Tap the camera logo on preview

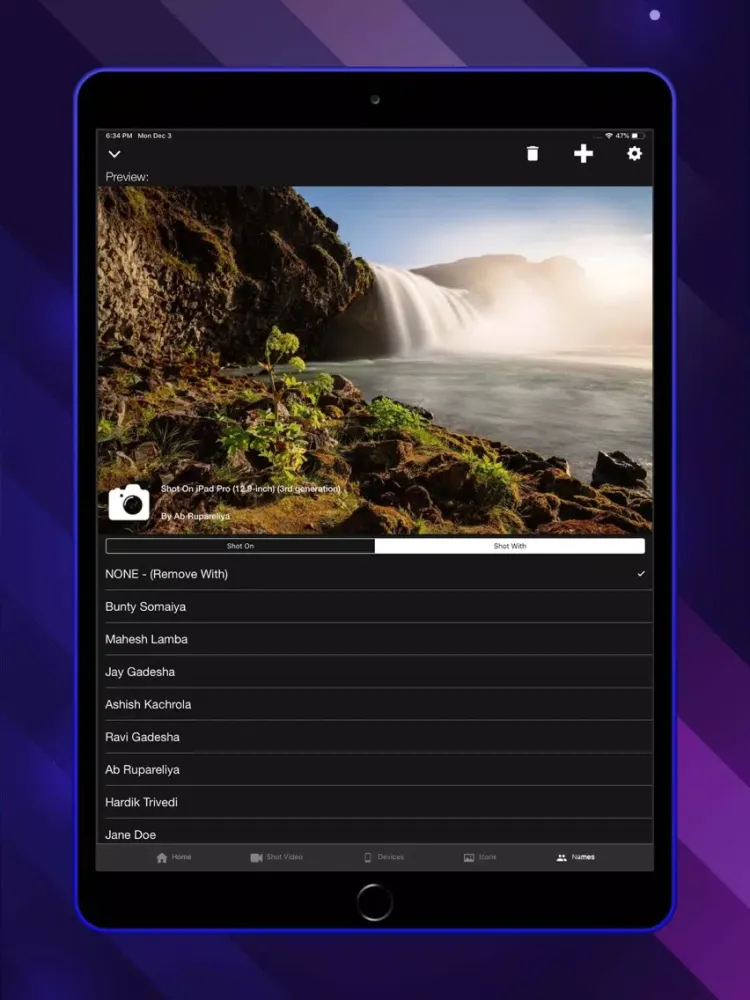(129, 503)
